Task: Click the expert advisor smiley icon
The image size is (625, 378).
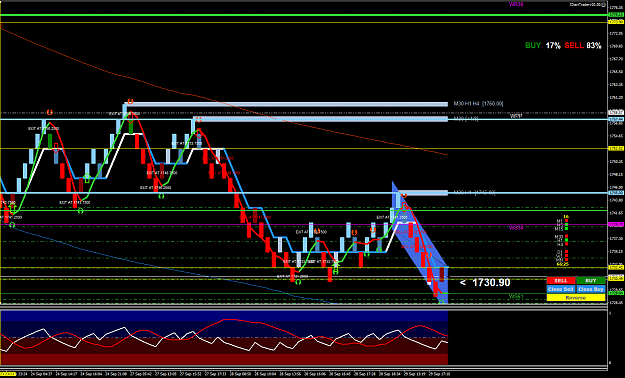Action: point(603,4)
